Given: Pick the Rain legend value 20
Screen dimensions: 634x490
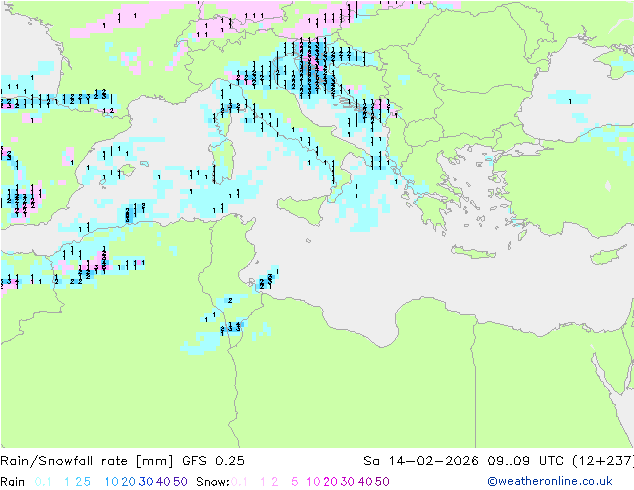Looking at the screenshot, I should [129, 482].
